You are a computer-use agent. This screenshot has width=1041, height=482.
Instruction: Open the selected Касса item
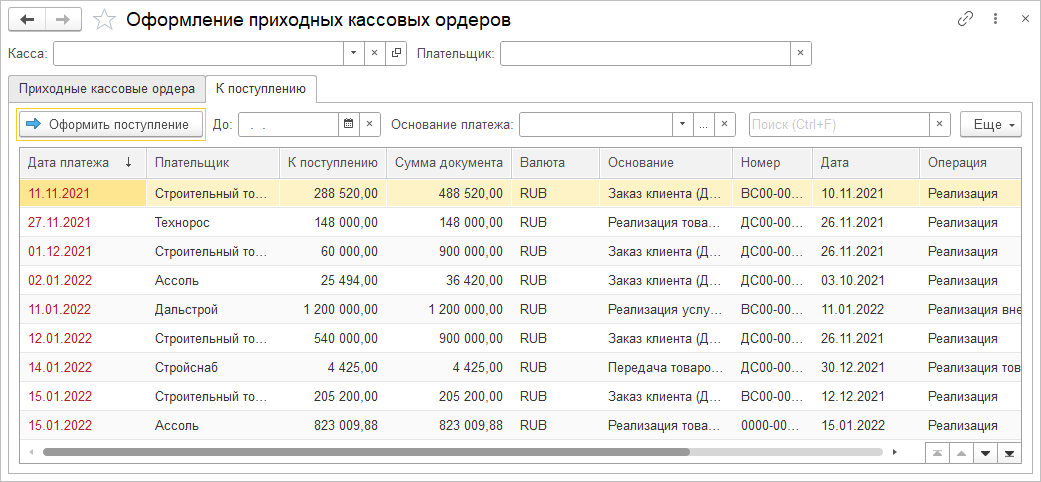(396, 53)
